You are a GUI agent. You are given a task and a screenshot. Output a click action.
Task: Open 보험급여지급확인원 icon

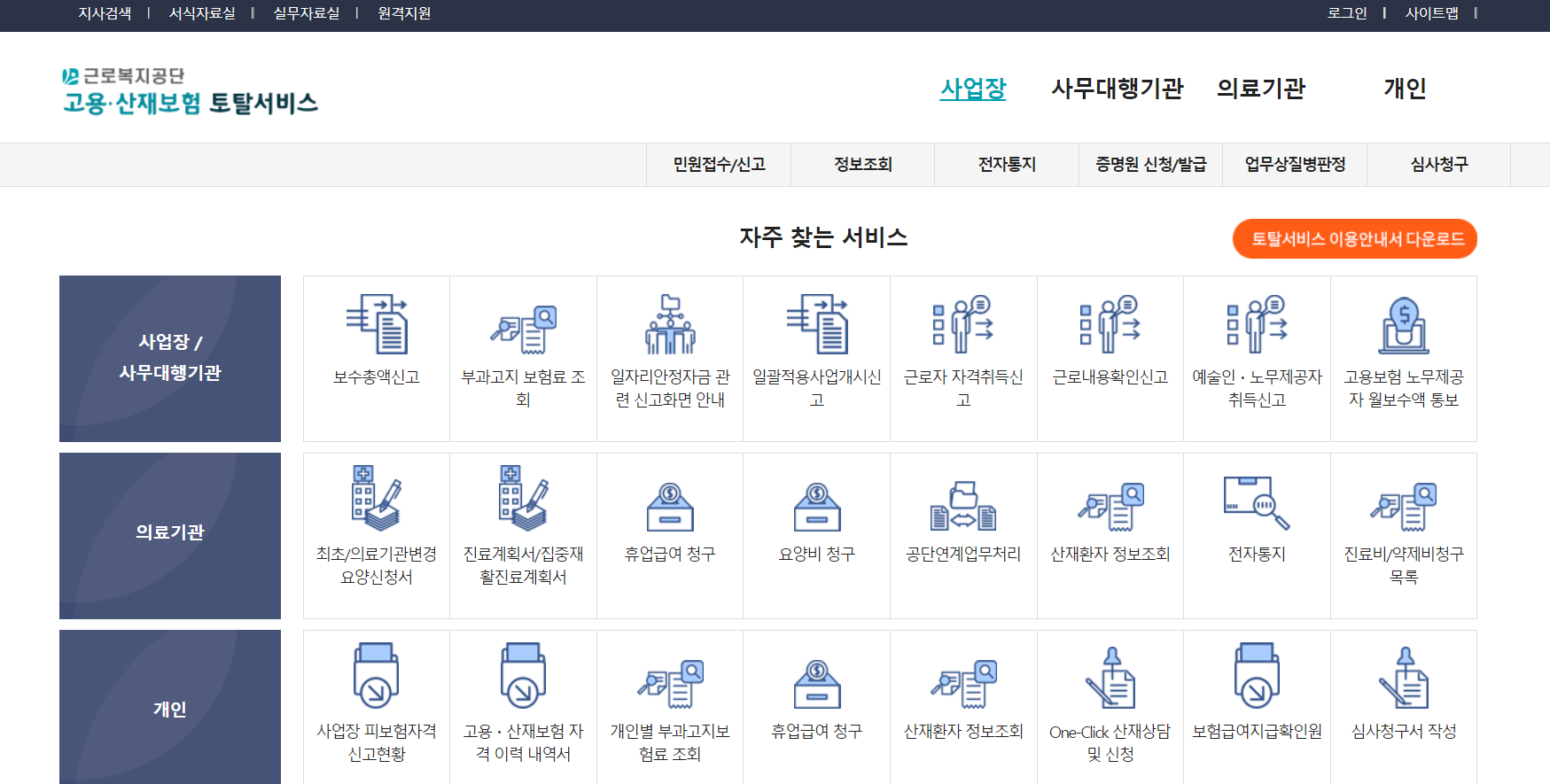click(1257, 676)
